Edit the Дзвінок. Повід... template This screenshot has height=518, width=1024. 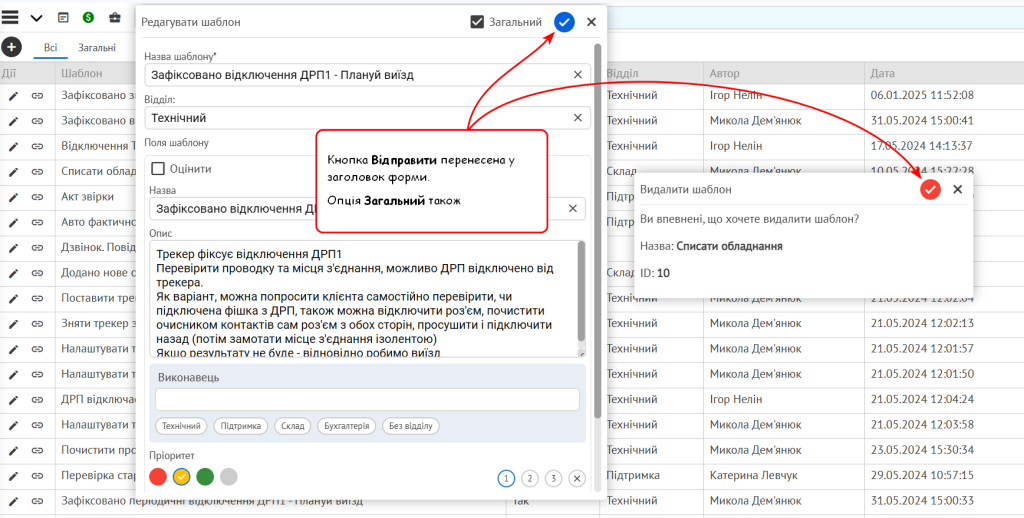[x=14, y=248]
